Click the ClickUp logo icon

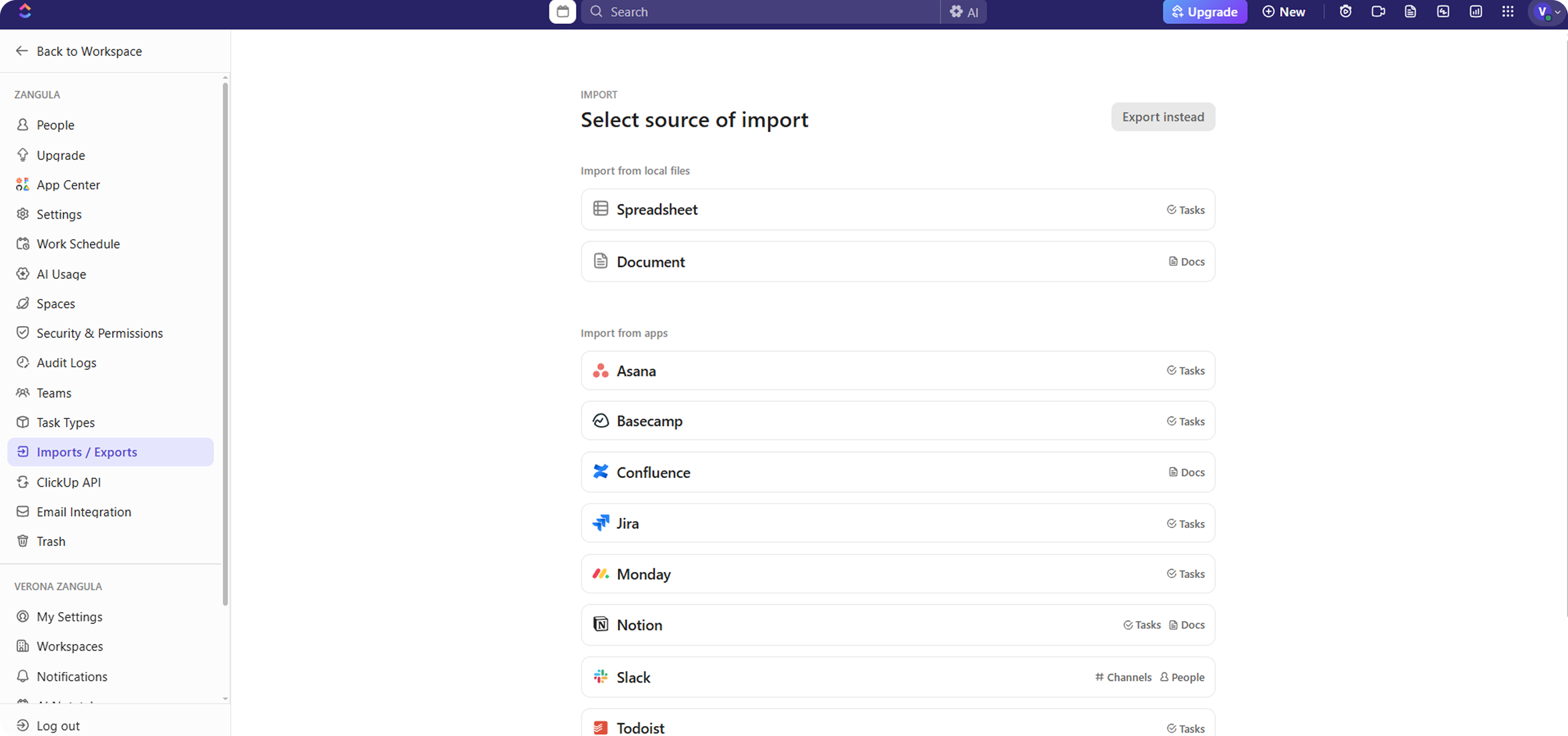tap(25, 11)
